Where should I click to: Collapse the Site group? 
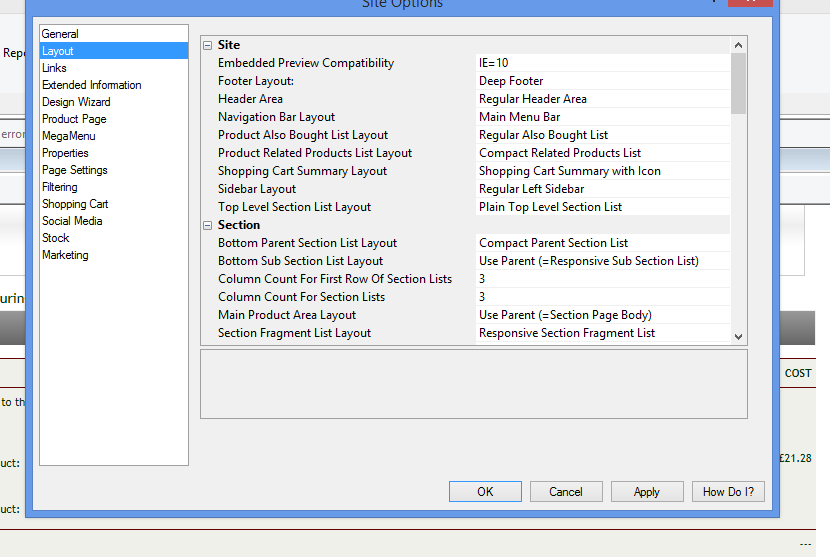coord(208,45)
